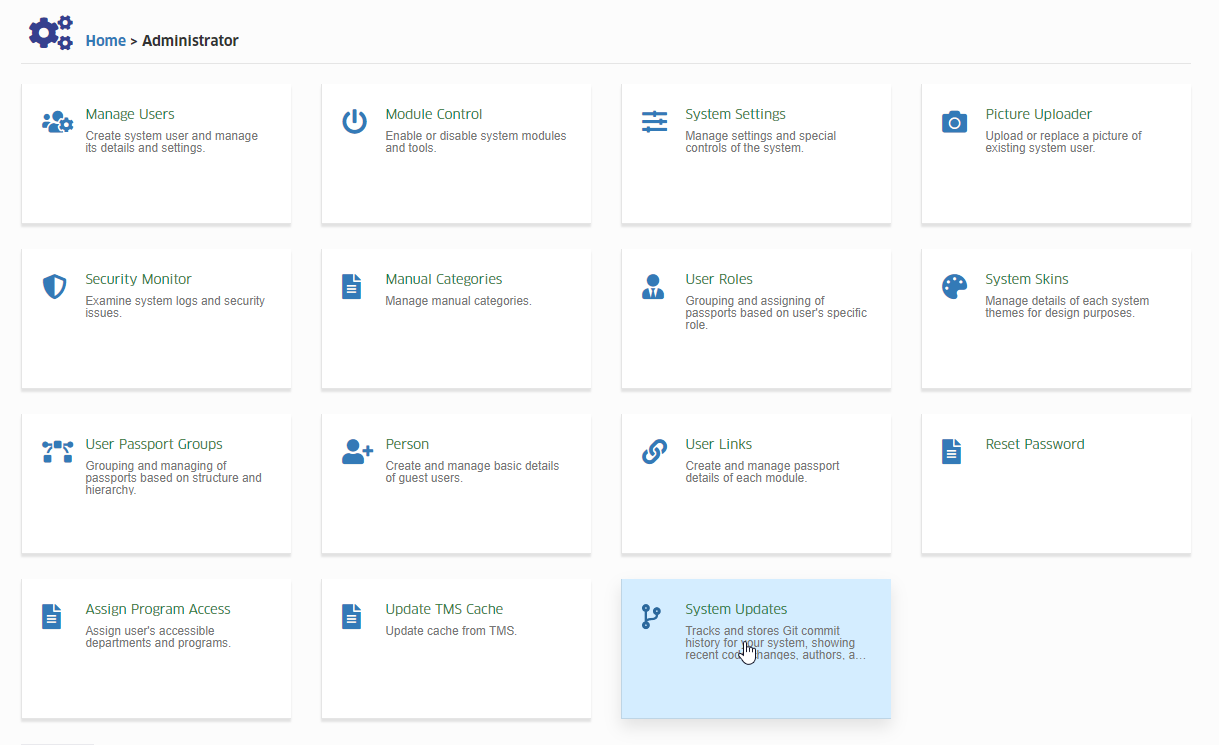This screenshot has width=1219, height=745.
Task: Click the Security Monitor shield icon
Action: 54,287
